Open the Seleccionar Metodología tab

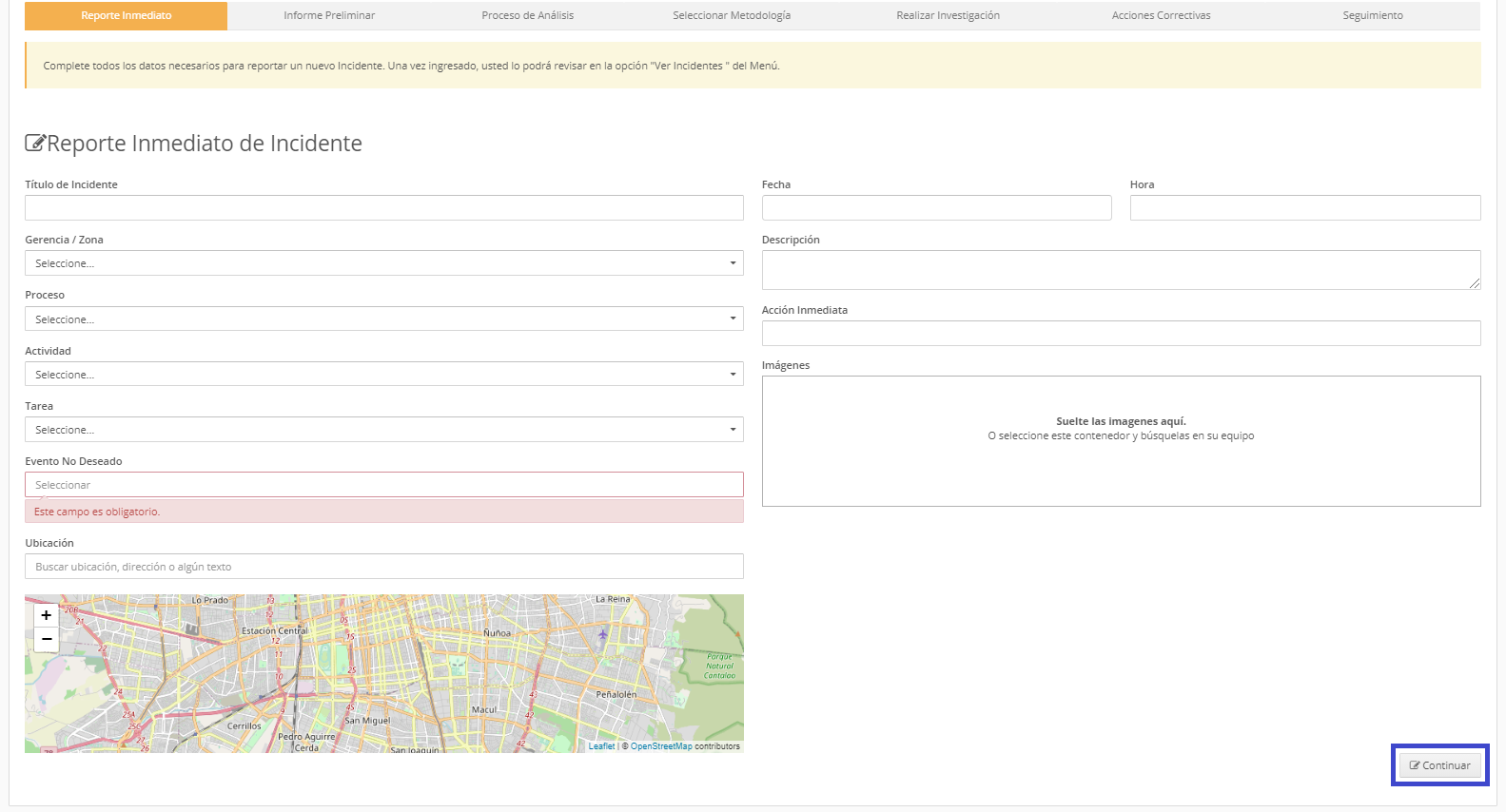pyautogui.click(x=732, y=15)
